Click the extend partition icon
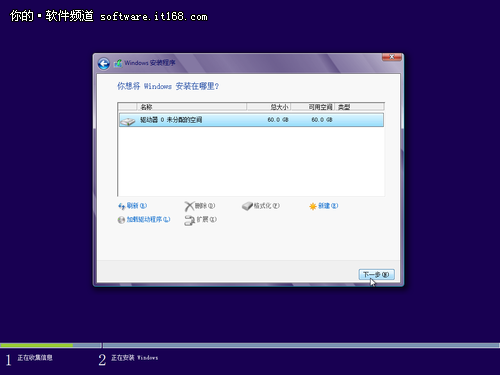 (x=189, y=220)
